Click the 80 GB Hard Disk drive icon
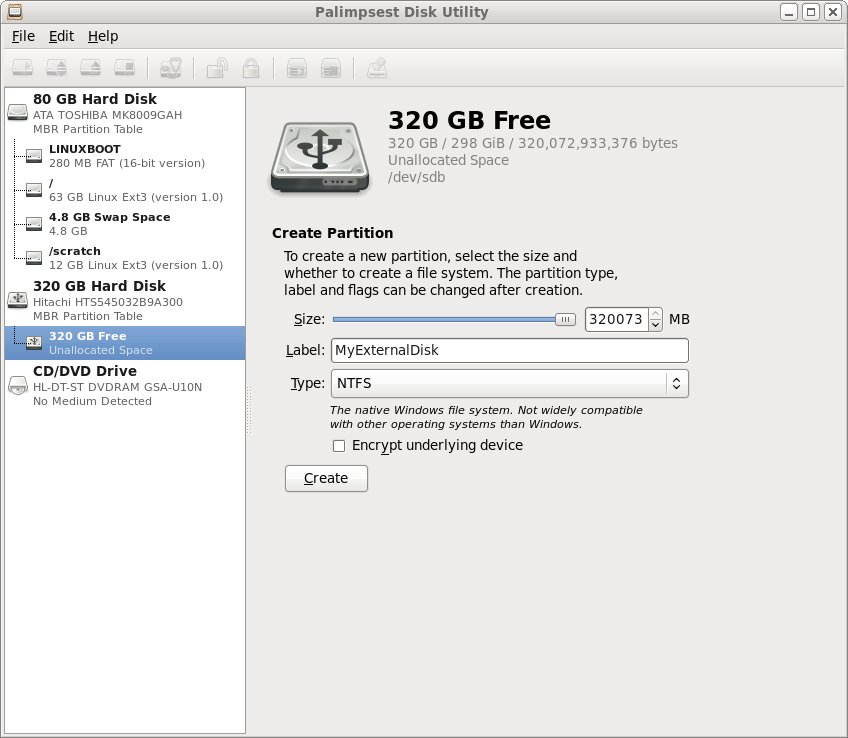The image size is (848, 738). coord(18,114)
